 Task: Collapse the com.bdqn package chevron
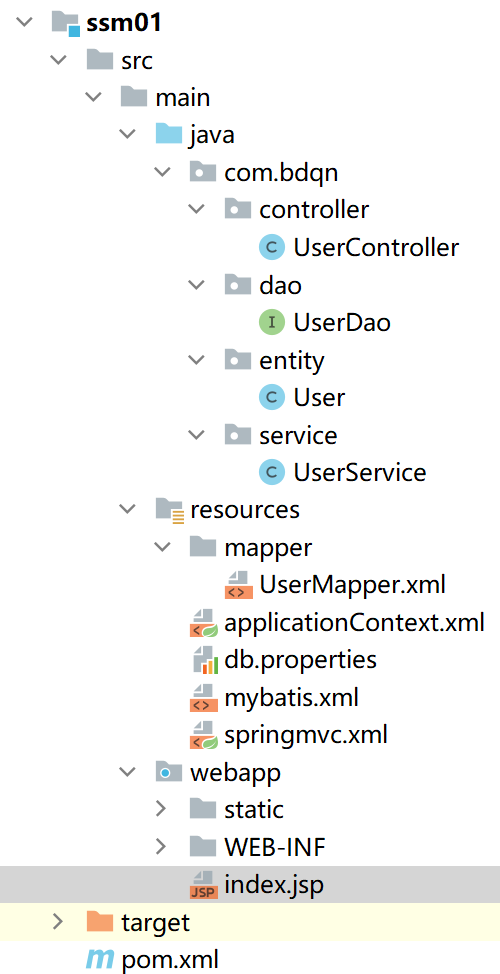pos(163,172)
